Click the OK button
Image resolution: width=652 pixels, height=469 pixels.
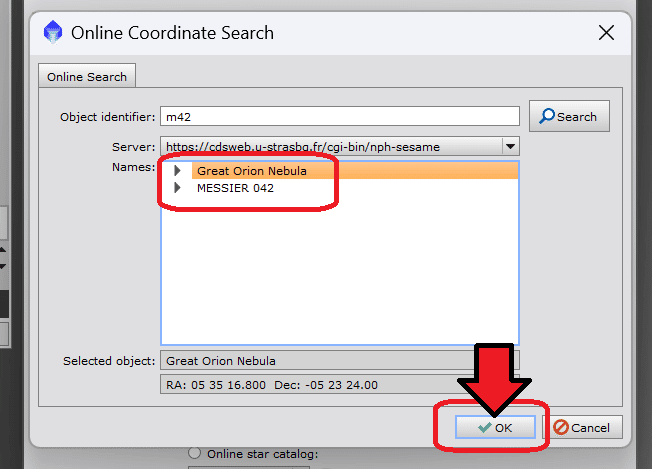click(495, 427)
